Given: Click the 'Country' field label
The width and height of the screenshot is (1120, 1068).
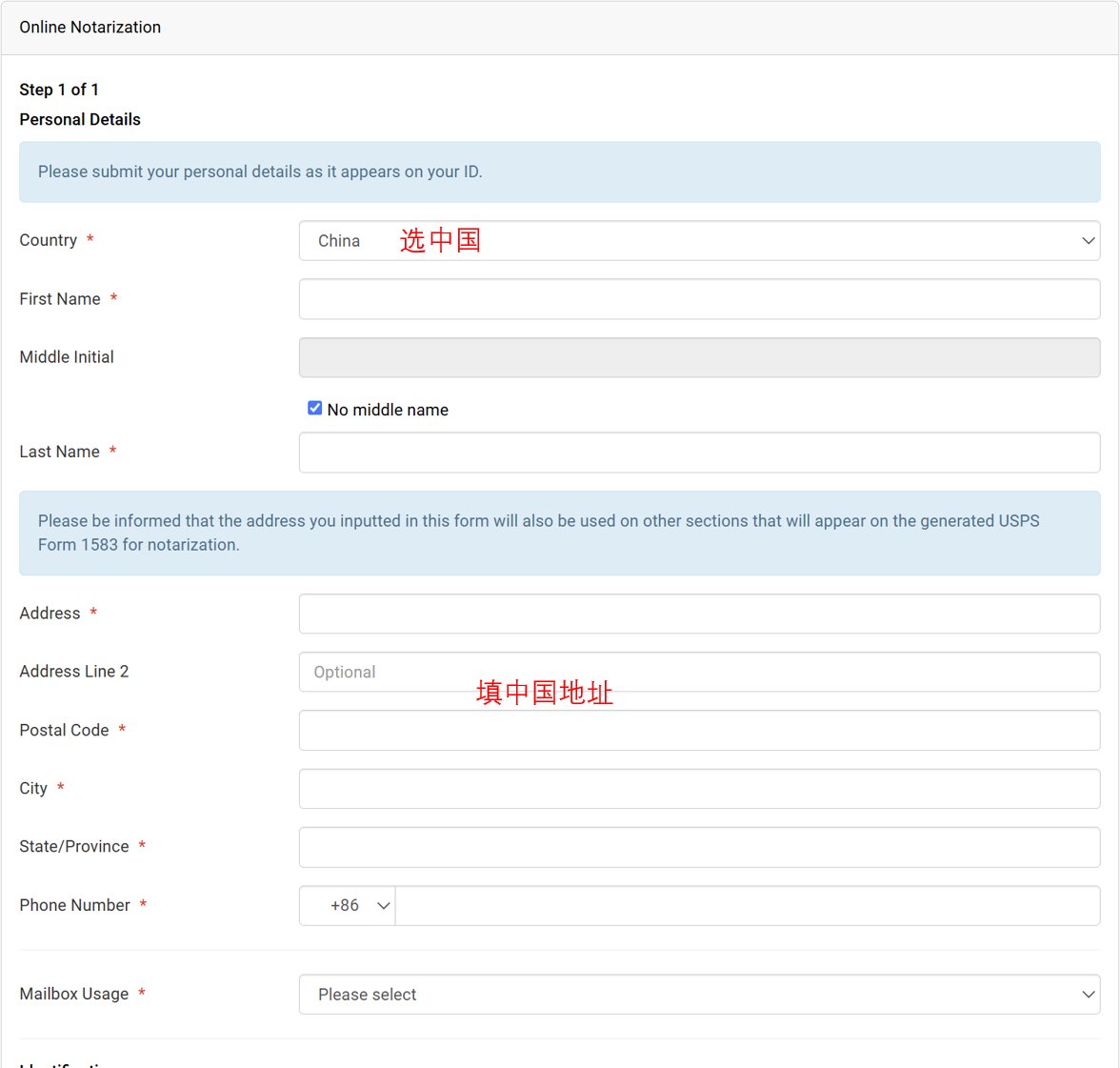Looking at the screenshot, I should [x=48, y=240].
